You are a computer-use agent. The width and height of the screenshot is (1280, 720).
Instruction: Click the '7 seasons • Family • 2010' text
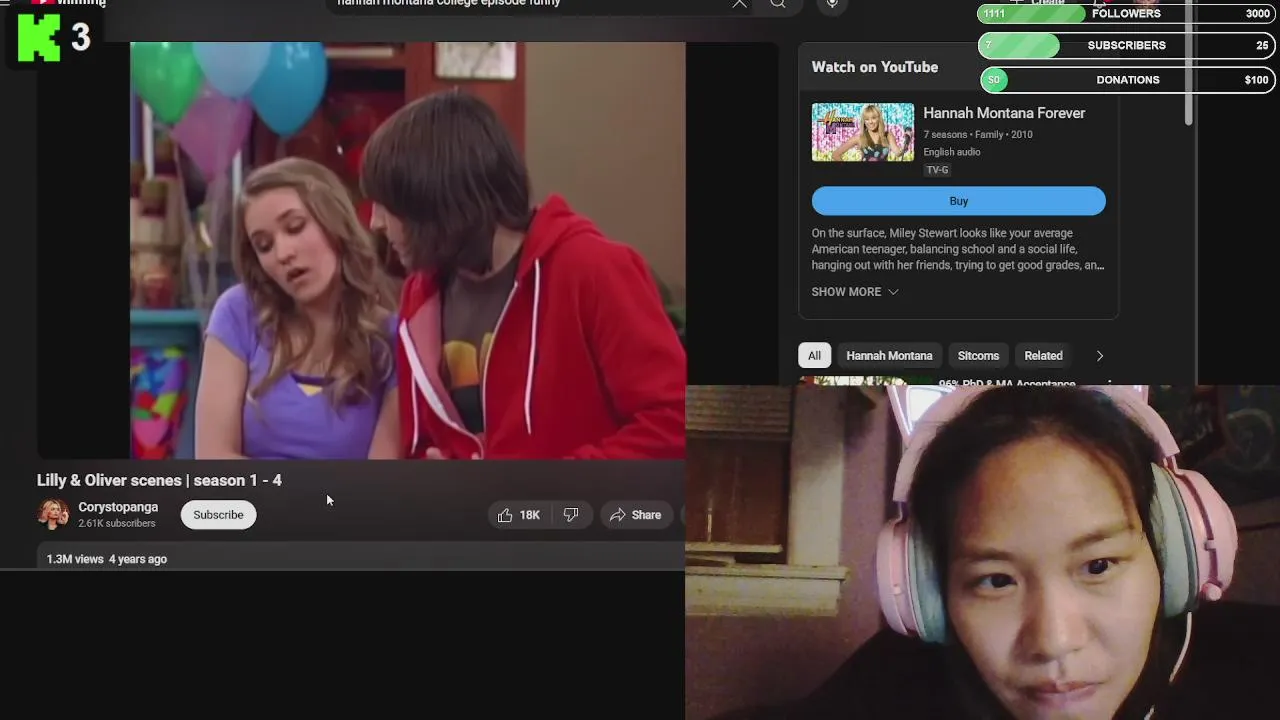[x=978, y=134]
